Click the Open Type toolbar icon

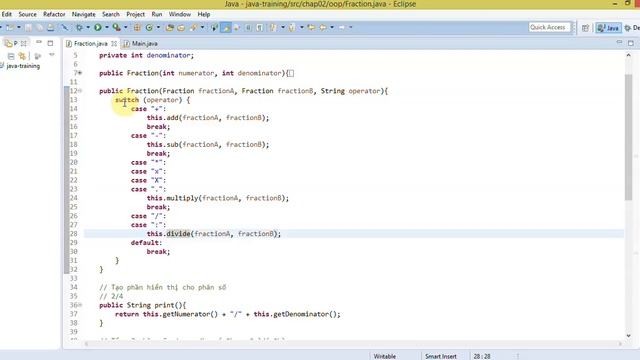click(169, 27)
